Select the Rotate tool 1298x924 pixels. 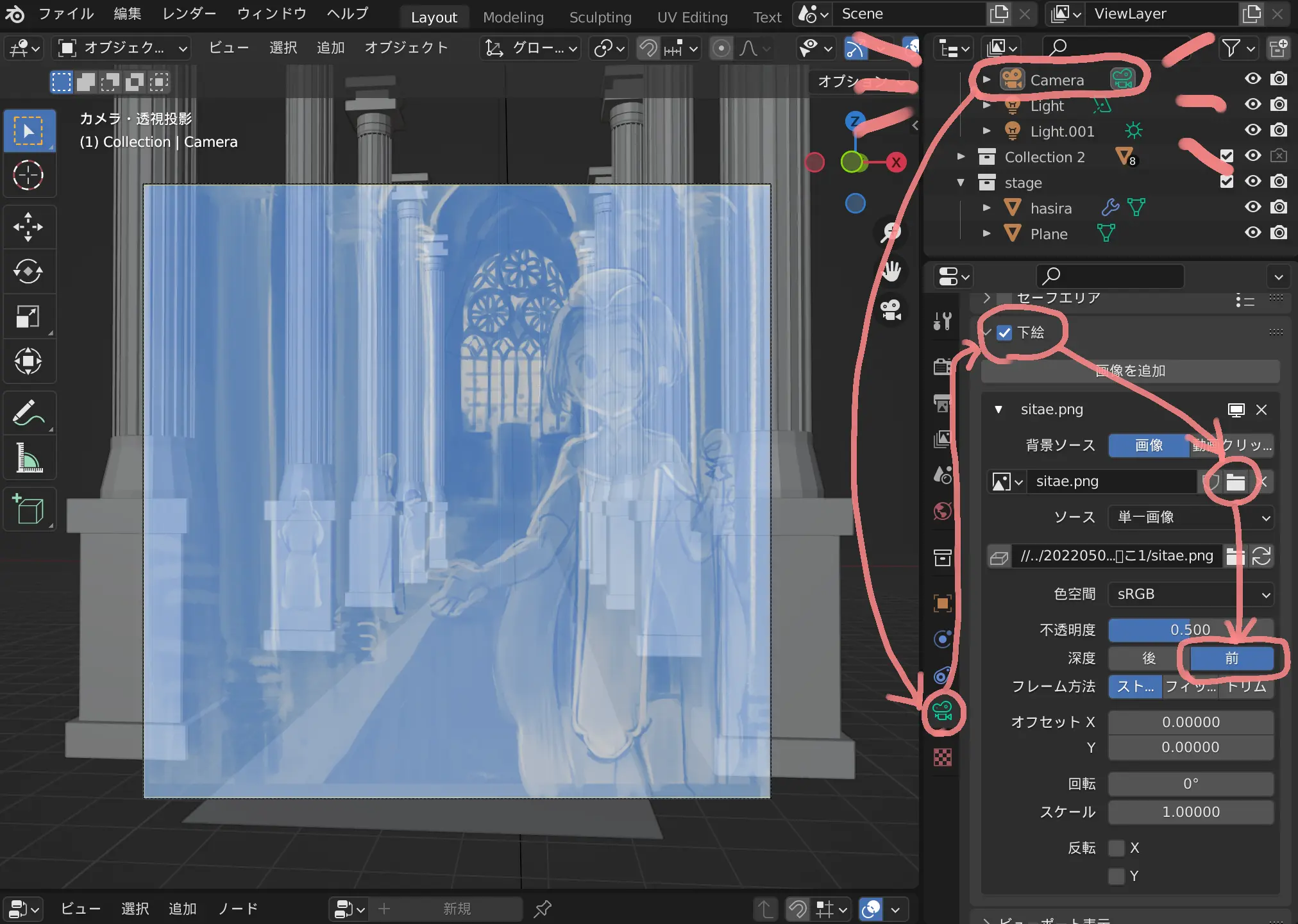coord(28,271)
